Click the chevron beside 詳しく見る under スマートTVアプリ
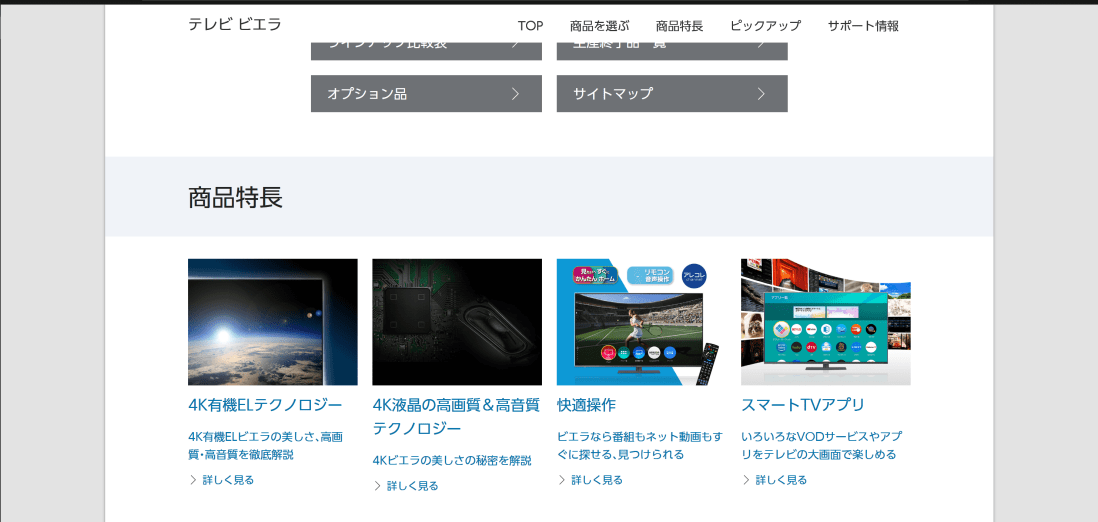1098x522 pixels. coord(746,480)
